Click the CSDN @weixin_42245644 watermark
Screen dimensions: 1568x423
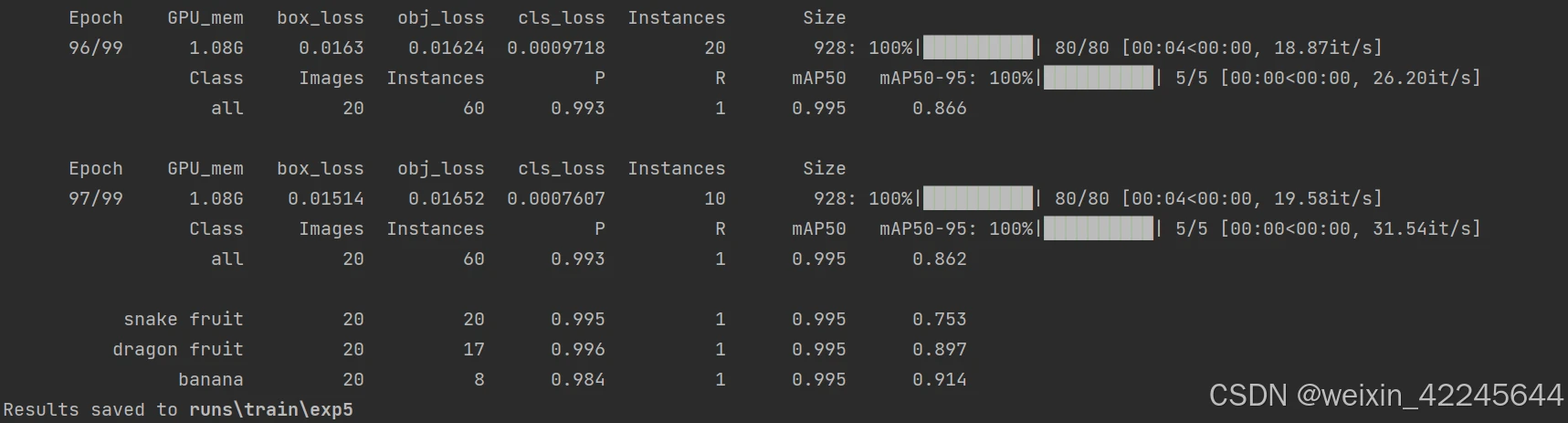(x=1385, y=395)
